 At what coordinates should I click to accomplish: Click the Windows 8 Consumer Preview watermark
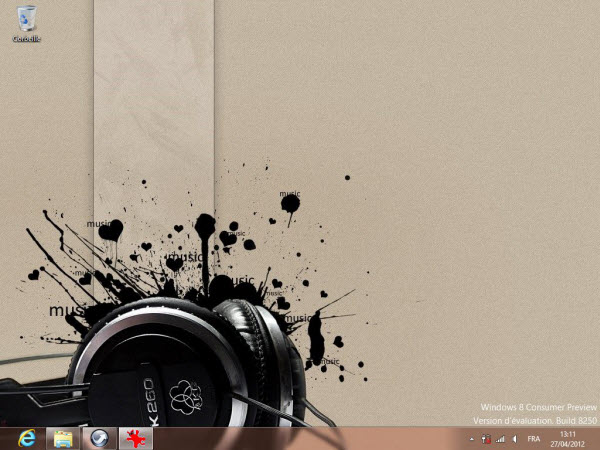coord(538,408)
